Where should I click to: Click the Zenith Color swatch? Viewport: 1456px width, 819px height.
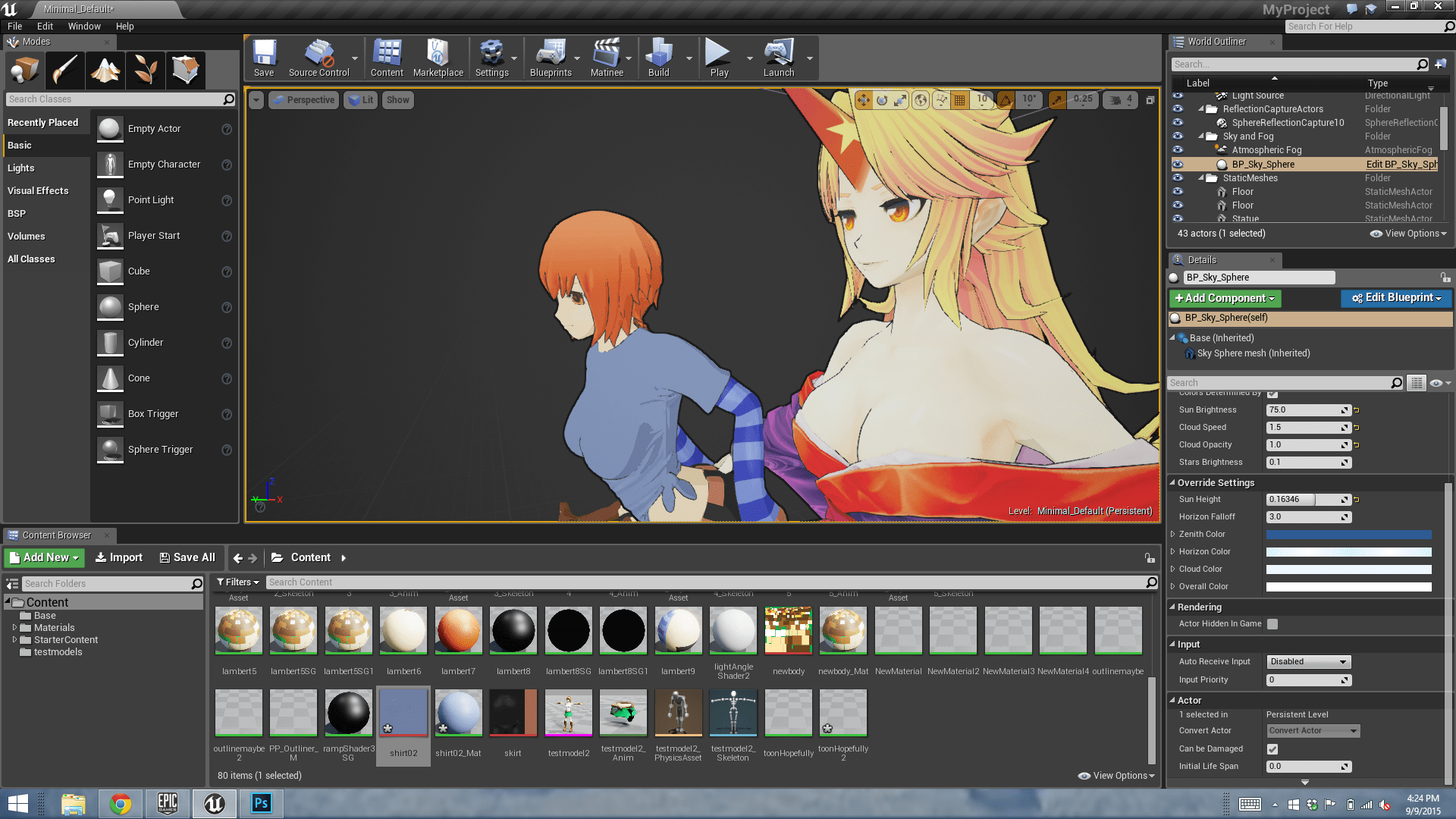click(1348, 535)
